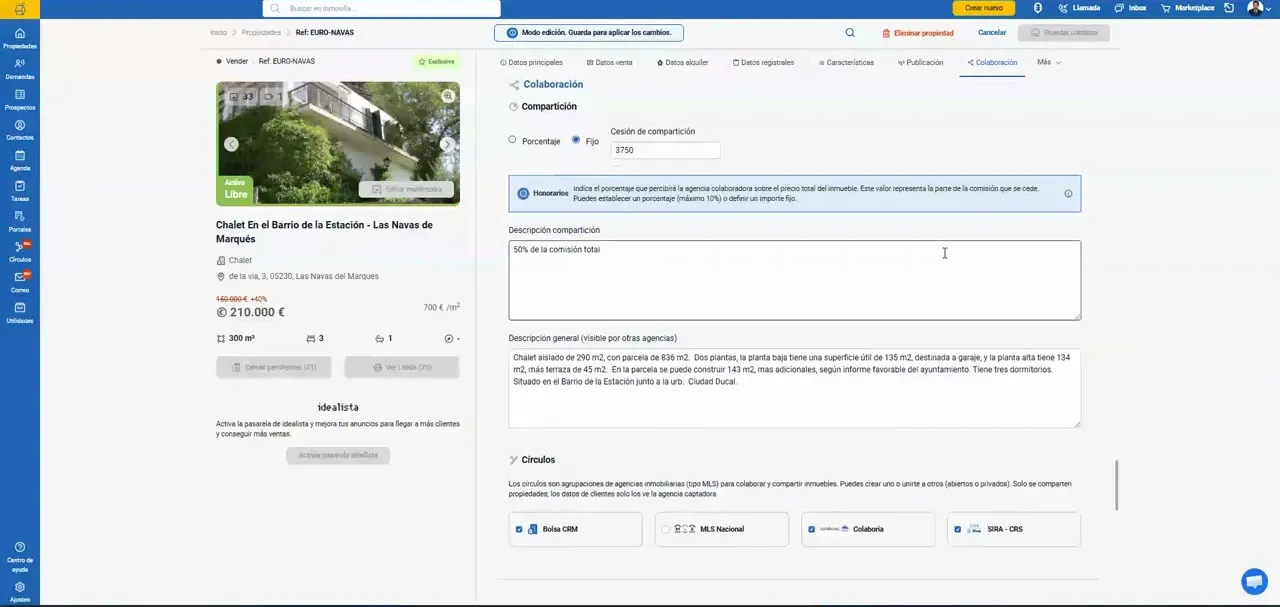Open Correo mail icon
This screenshot has height=607, width=1280.
20,283
